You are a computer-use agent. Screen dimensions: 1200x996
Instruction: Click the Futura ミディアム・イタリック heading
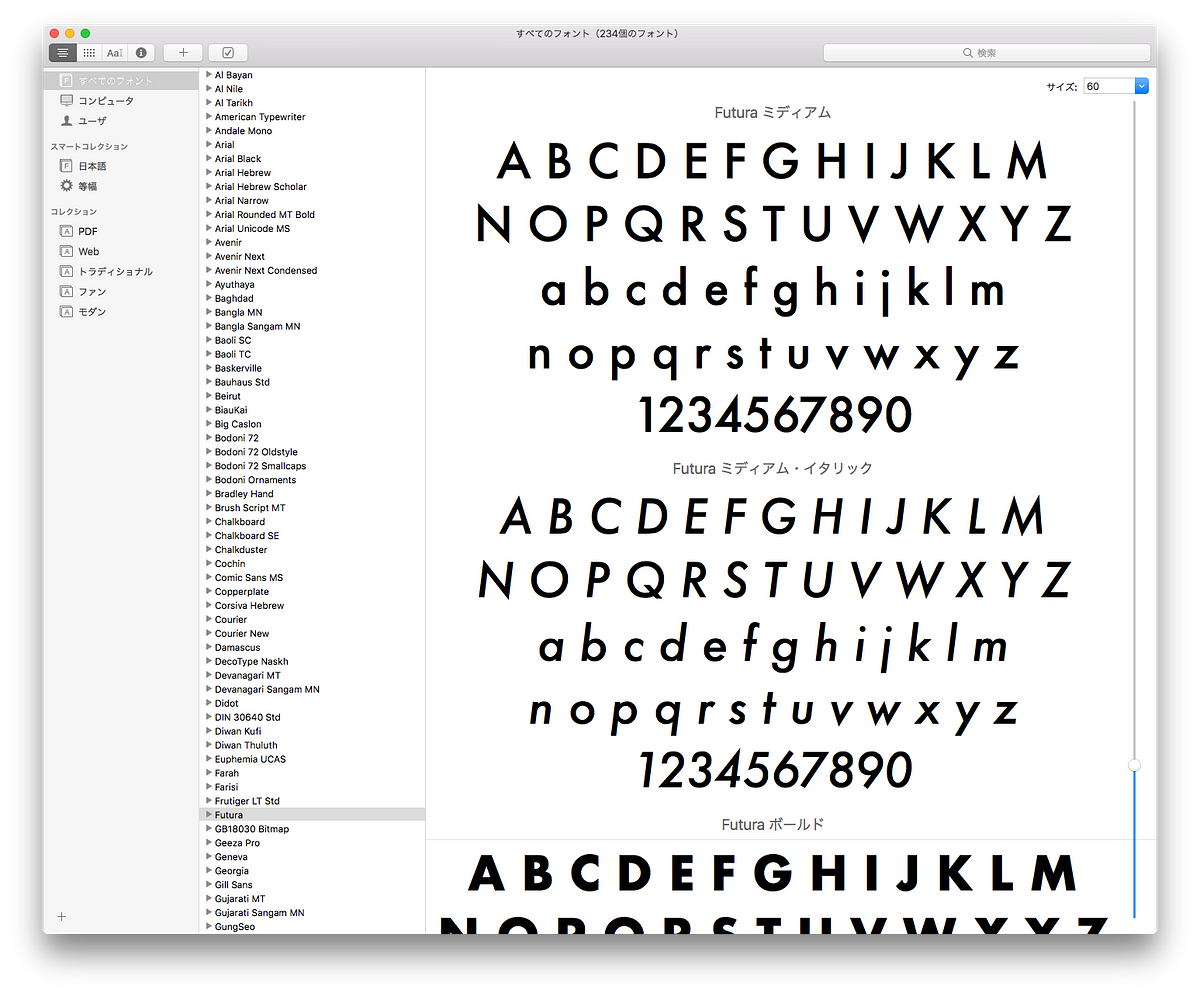(773, 468)
